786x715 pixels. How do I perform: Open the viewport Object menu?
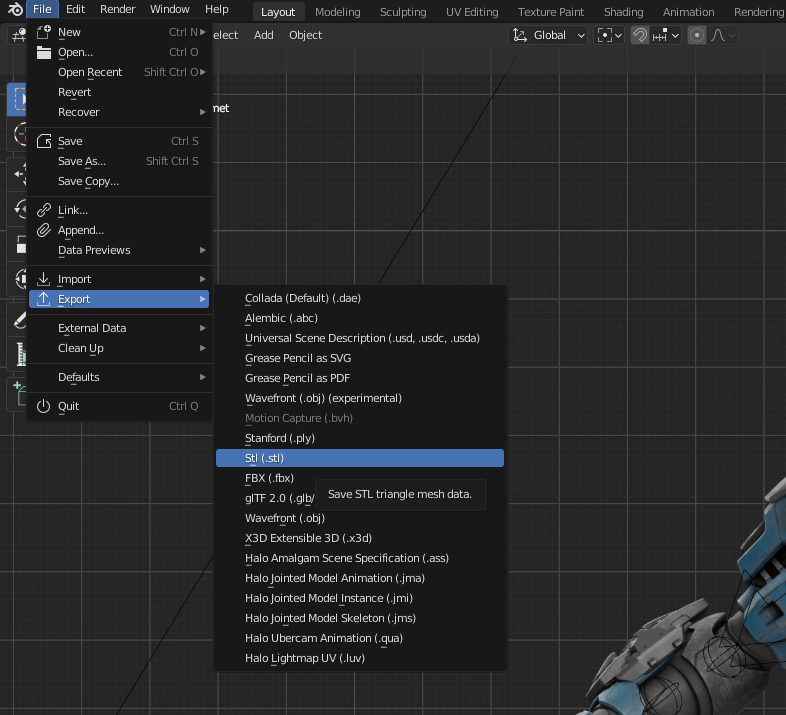(305, 35)
